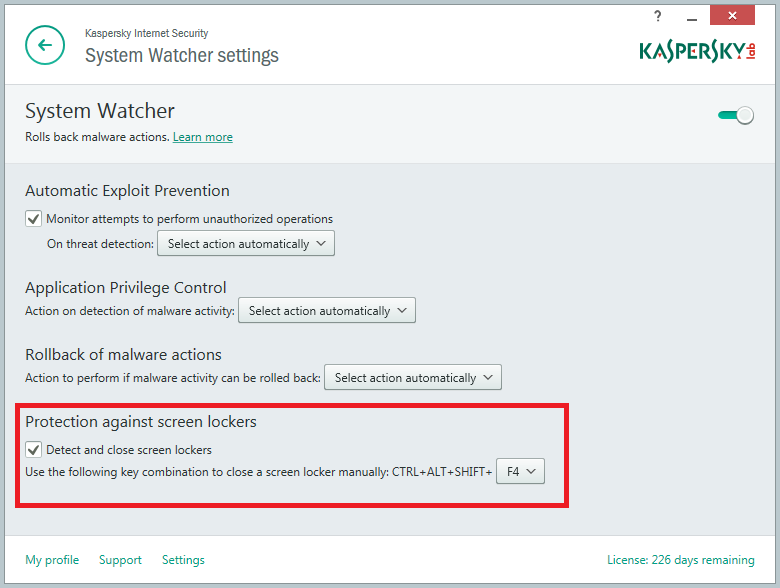The image size is (780, 588).
Task: Click the Rollback of malware actions heading
Action: [123, 355]
